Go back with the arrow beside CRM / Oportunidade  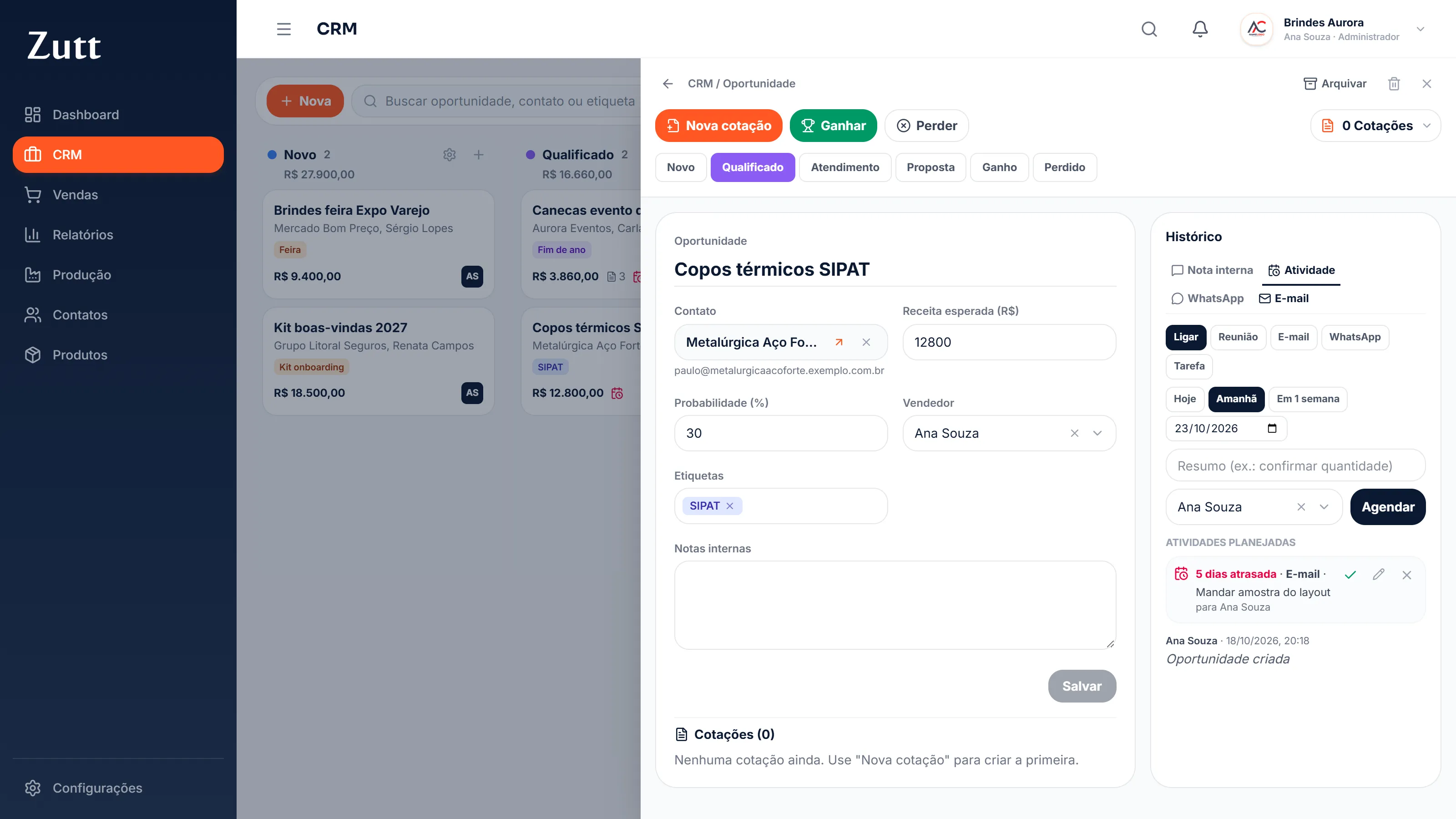point(668,84)
